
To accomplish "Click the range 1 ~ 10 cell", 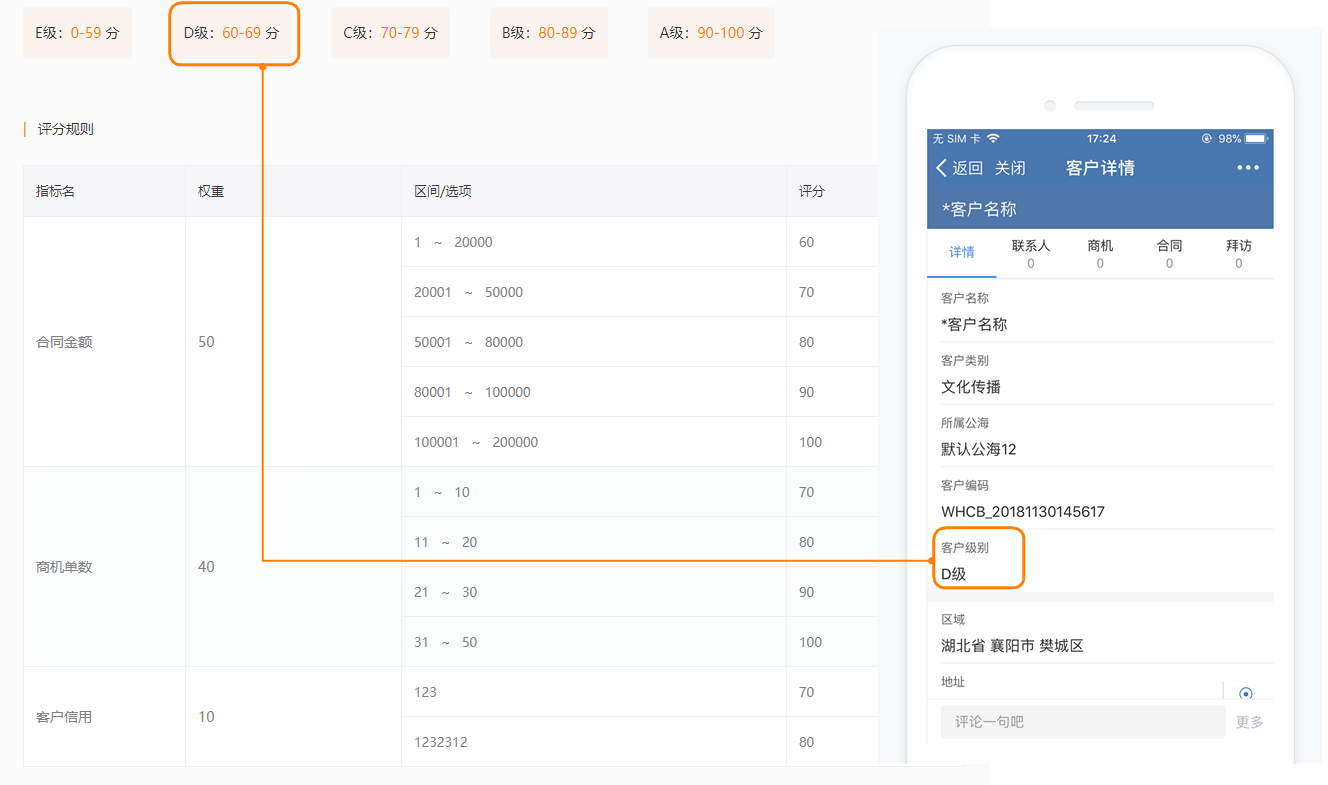I will tap(594, 492).
